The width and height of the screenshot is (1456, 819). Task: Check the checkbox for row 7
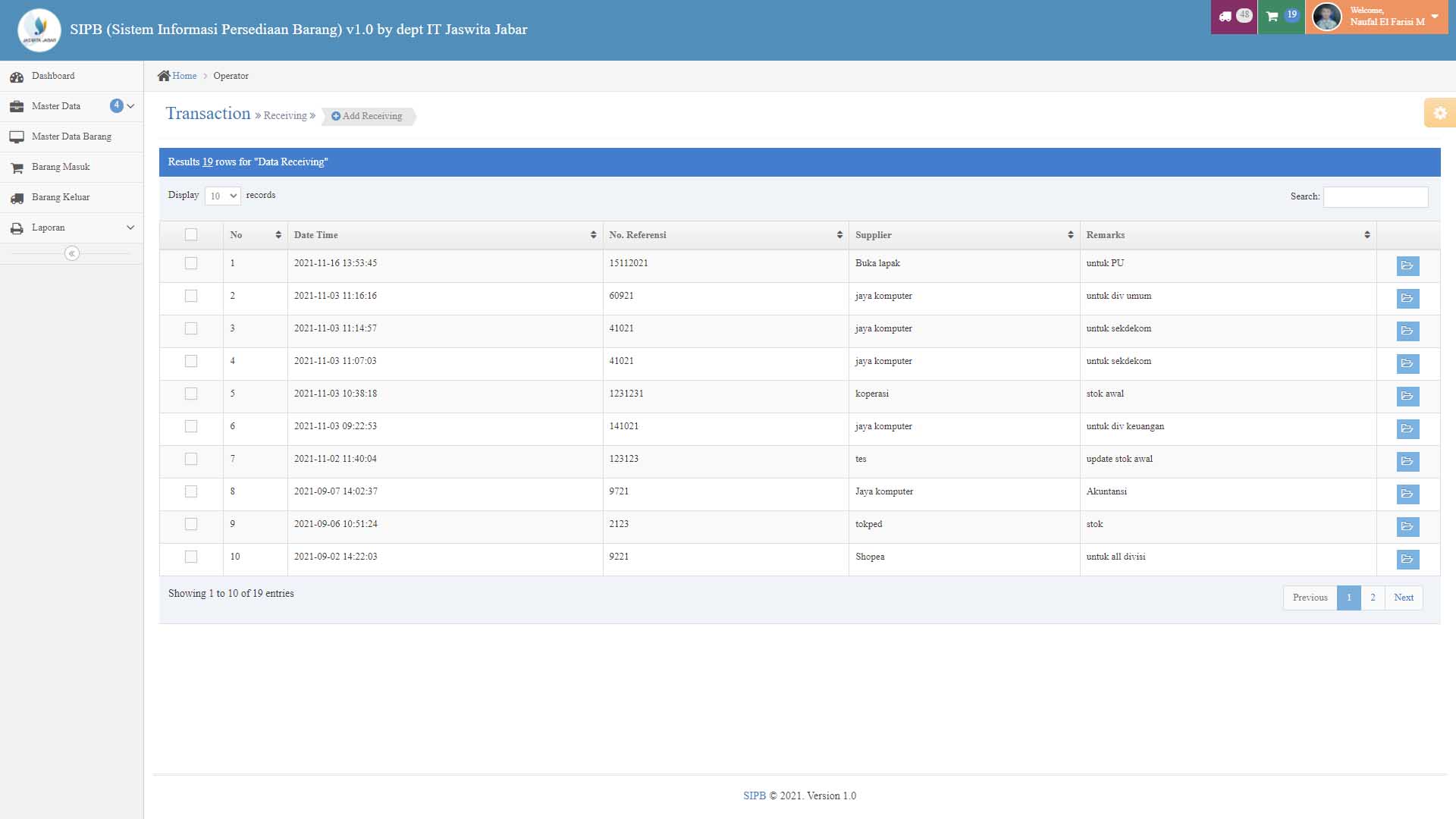(191, 460)
